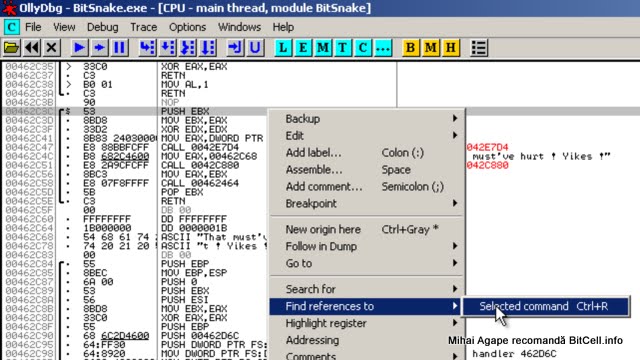Show Breakpoints with yellow B button
Screen dimensions: 640x360
pos(411,48)
